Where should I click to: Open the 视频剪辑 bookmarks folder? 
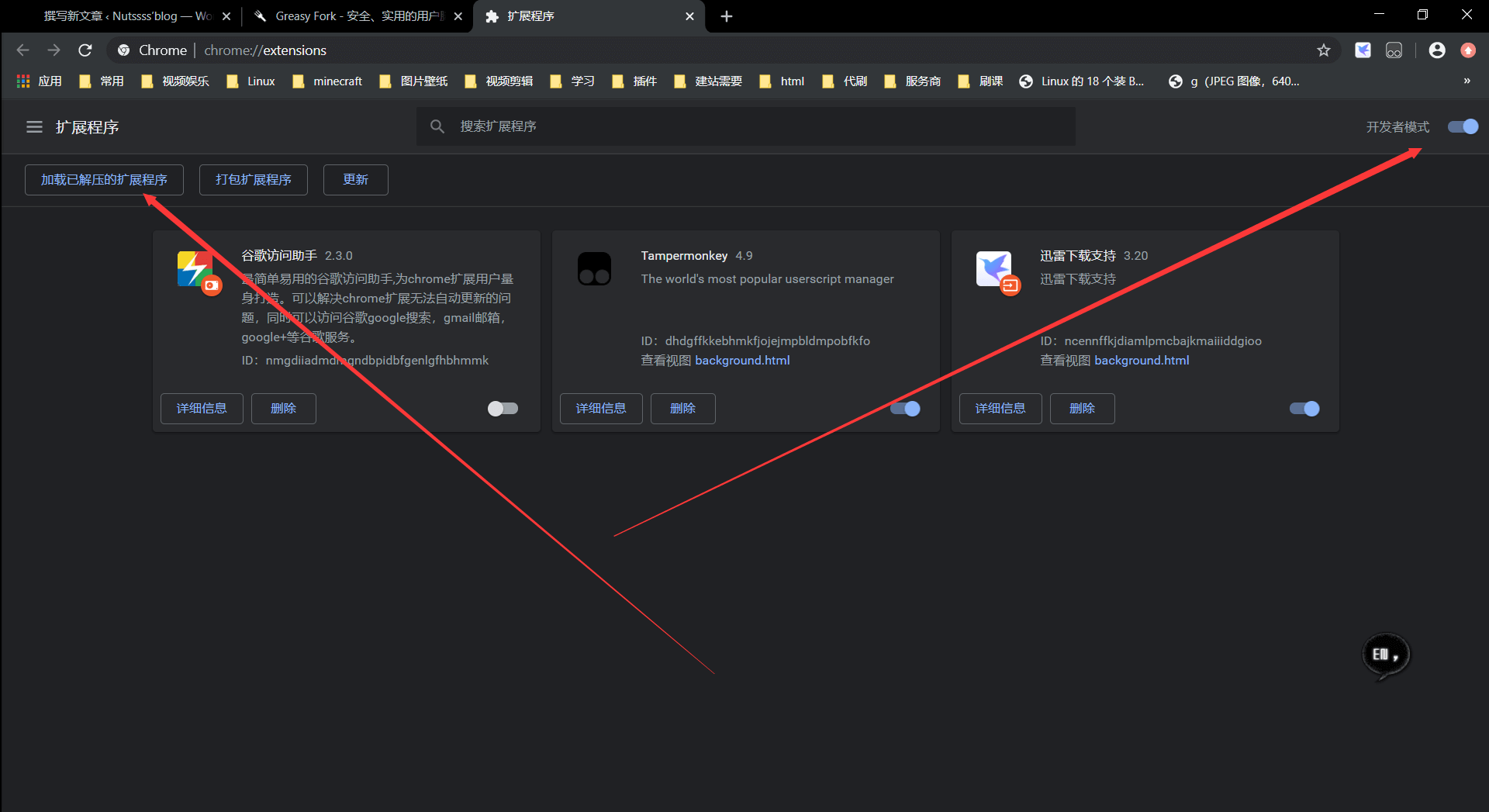[499, 81]
